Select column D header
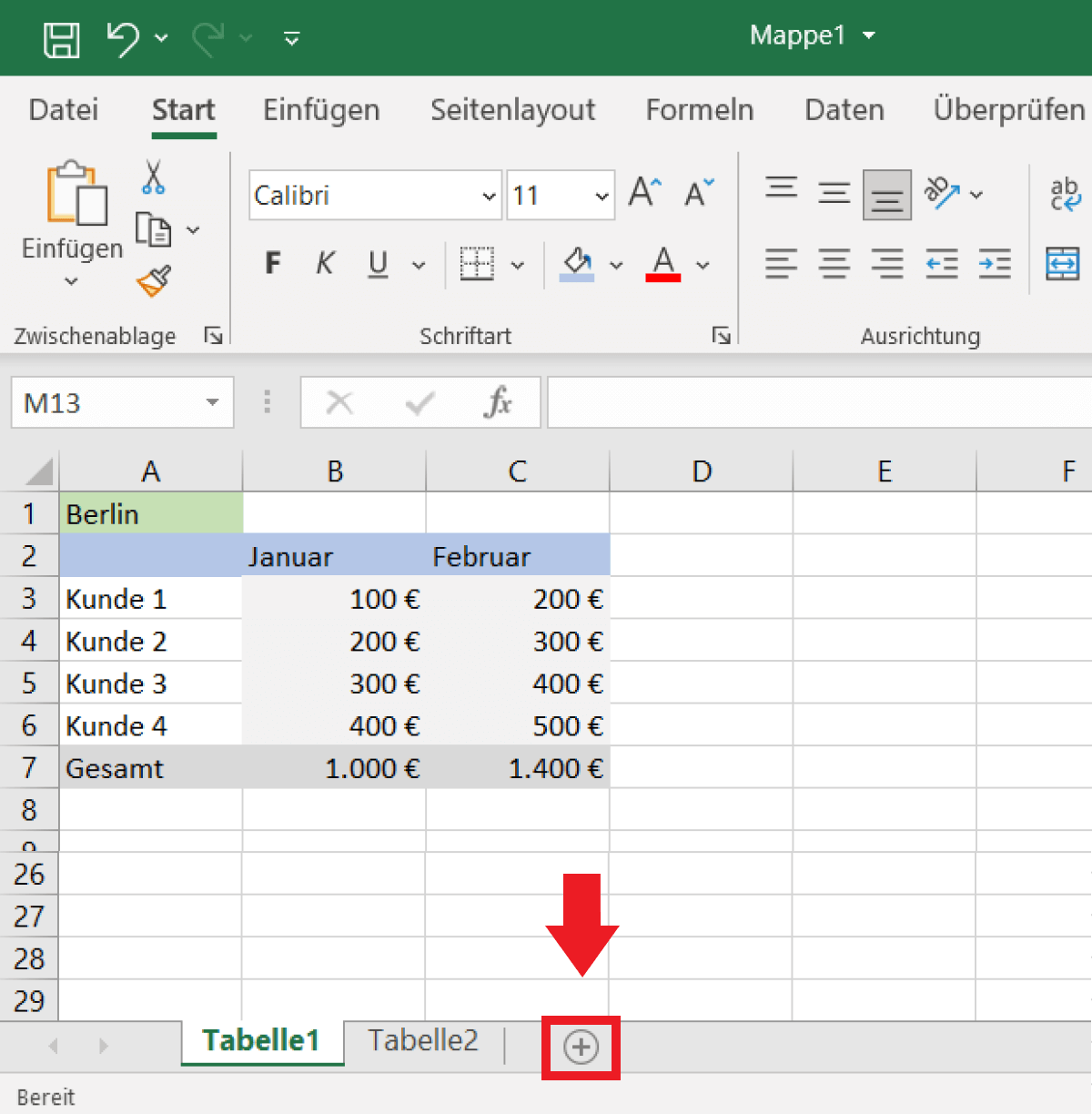The height and width of the screenshot is (1114, 1092). pyautogui.click(x=702, y=471)
